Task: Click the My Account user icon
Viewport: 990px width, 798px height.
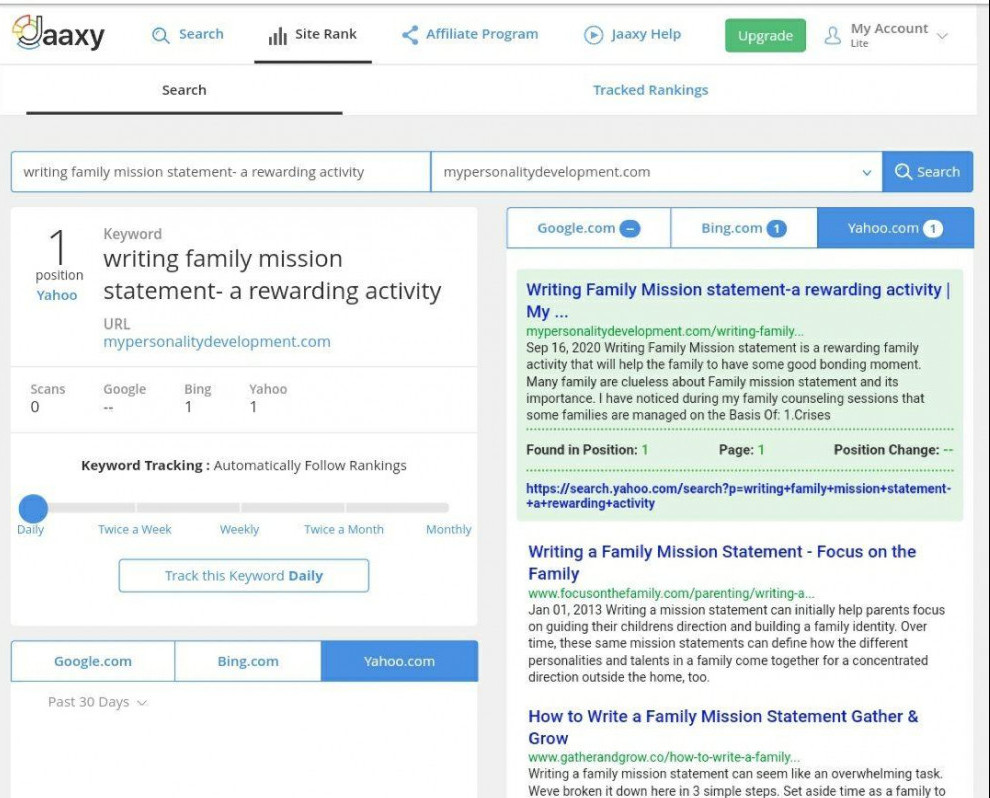Action: point(833,35)
